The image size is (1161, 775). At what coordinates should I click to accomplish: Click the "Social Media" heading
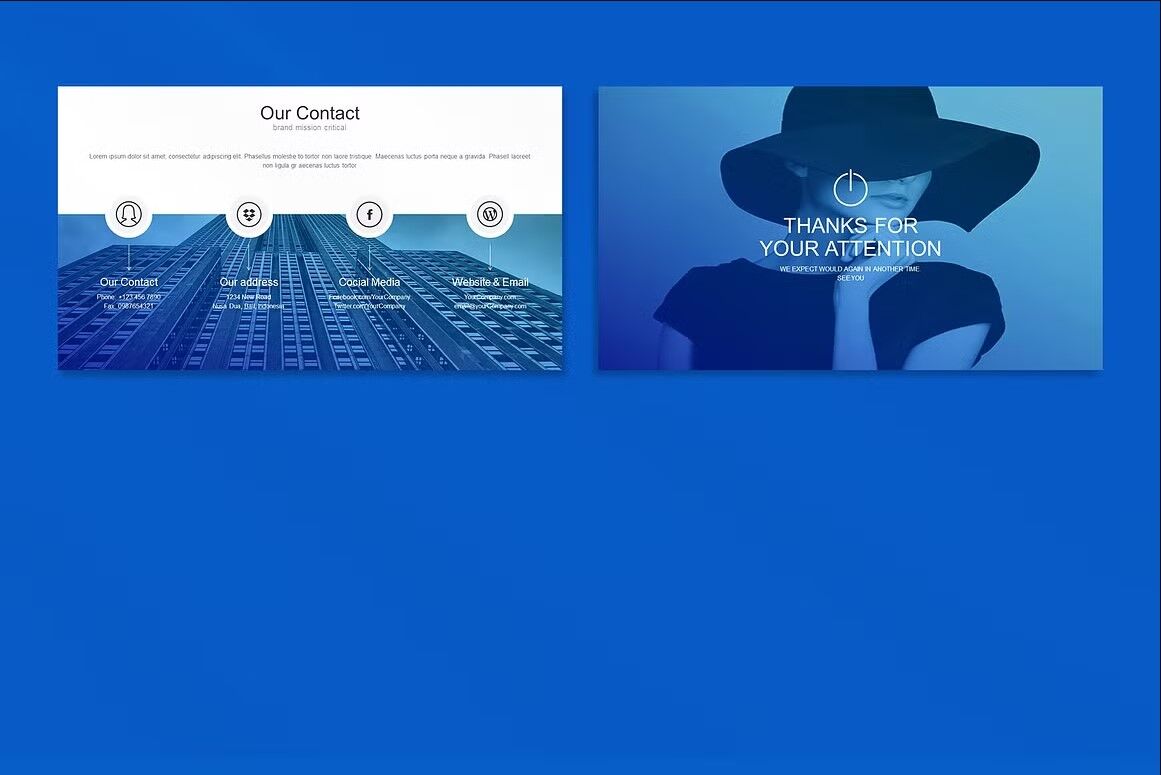coord(370,282)
